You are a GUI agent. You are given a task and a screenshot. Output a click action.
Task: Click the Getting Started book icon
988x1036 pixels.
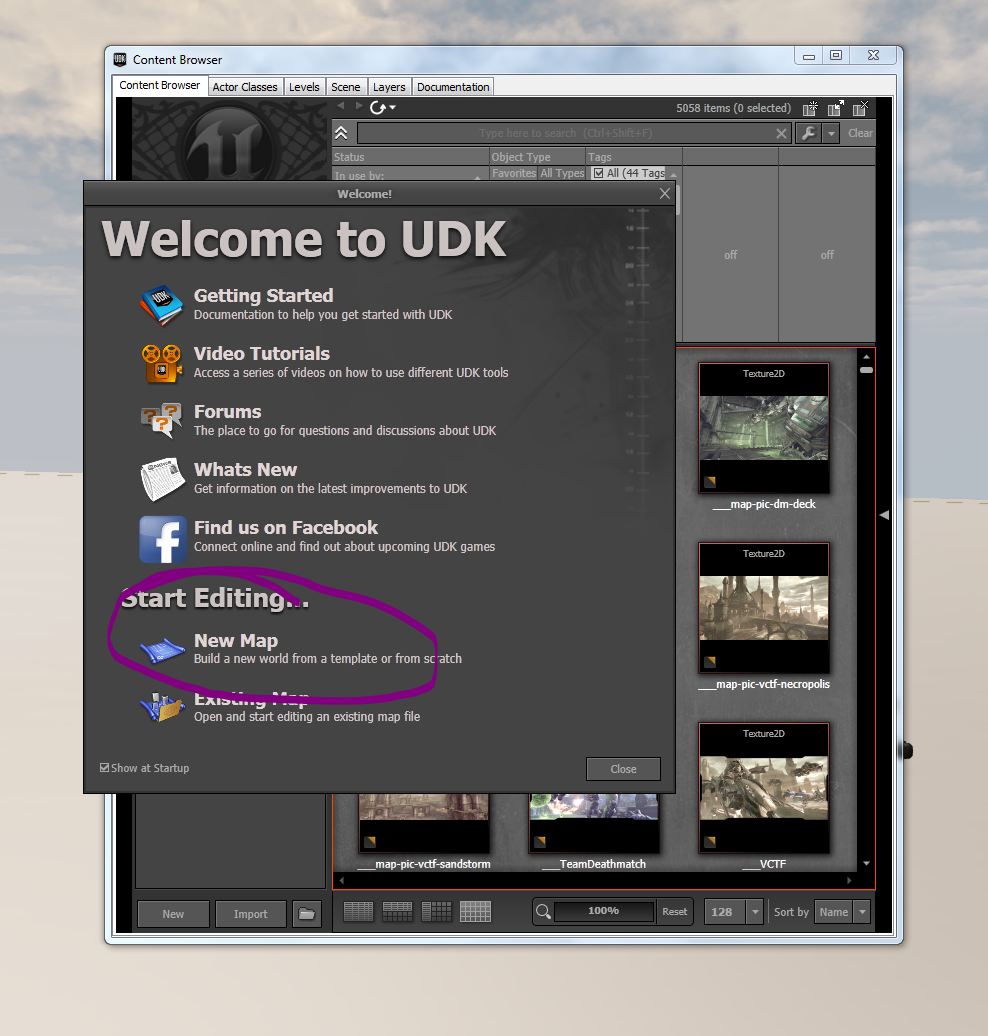[161, 305]
